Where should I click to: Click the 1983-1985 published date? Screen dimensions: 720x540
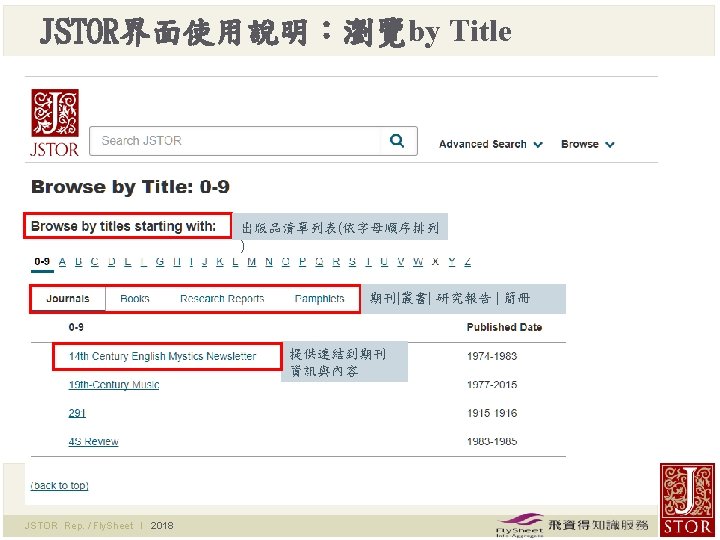(x=492, y=441)
